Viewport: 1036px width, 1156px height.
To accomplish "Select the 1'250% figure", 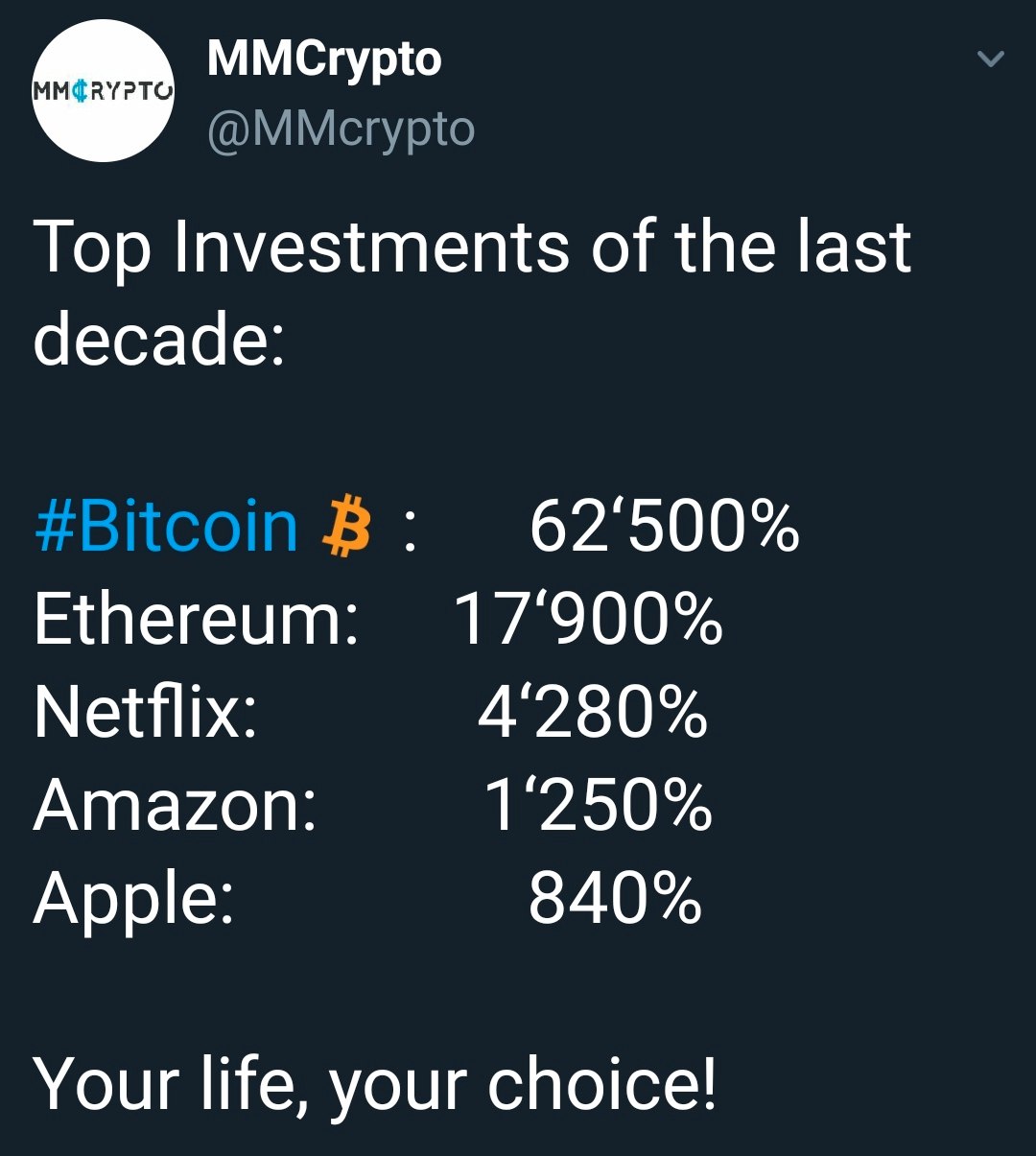I will pyautogui.click(x=598, y=805).
